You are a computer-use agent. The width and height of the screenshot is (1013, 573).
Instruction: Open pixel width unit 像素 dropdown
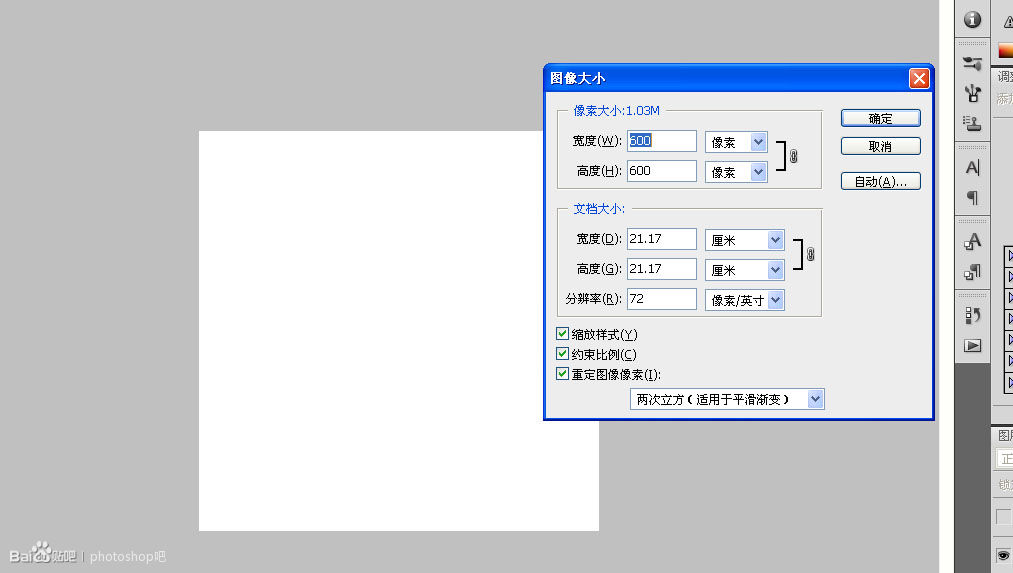click(x=736, y=141)
